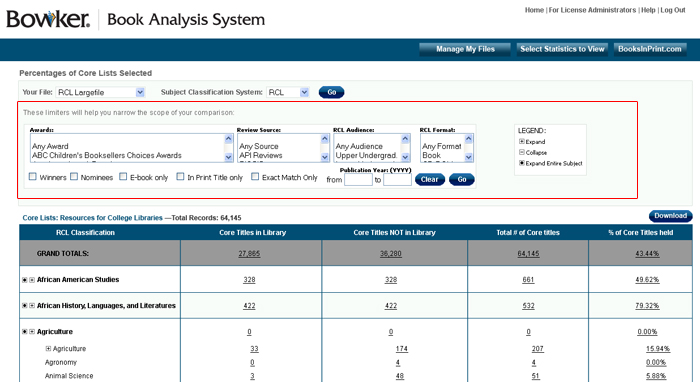The image size is (700, 382).
Task: Open For License Administrators link
Action: (592, 10)
